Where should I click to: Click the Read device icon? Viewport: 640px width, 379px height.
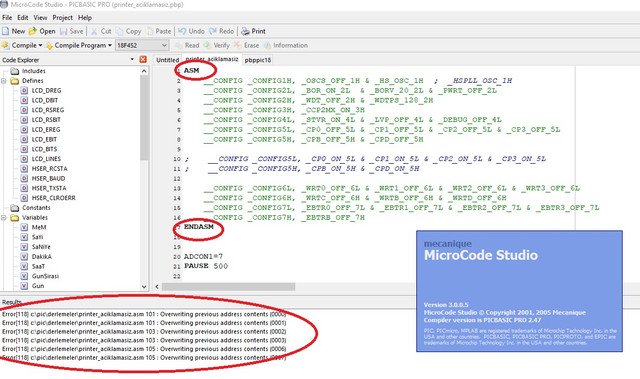[179, 45]
